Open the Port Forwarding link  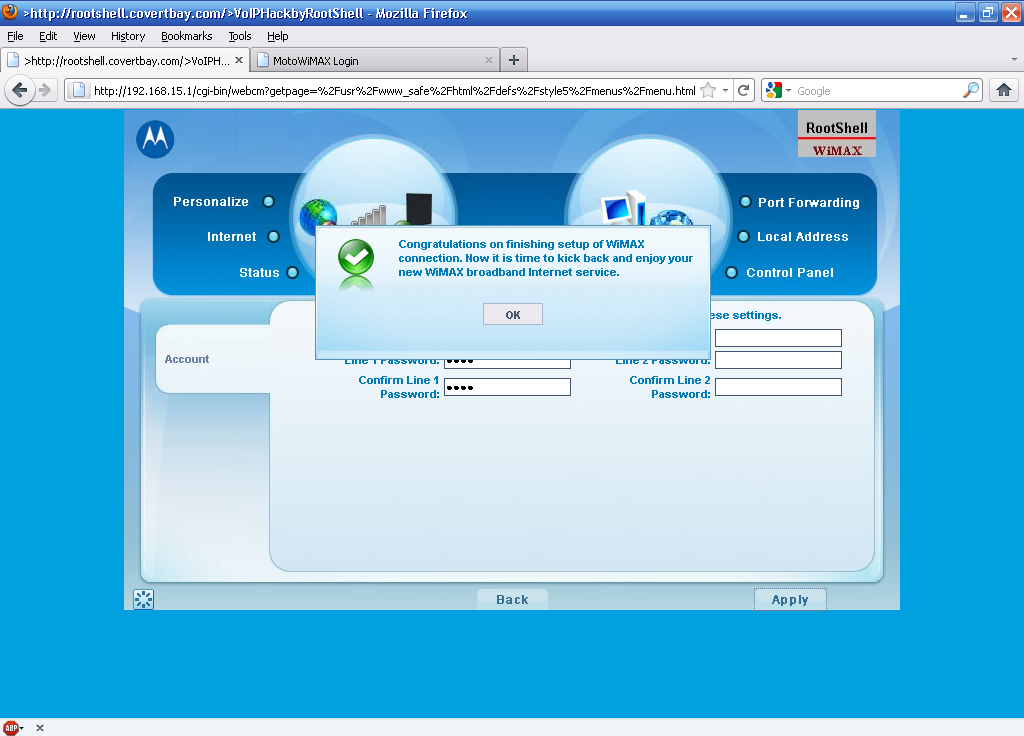(808, 202)
